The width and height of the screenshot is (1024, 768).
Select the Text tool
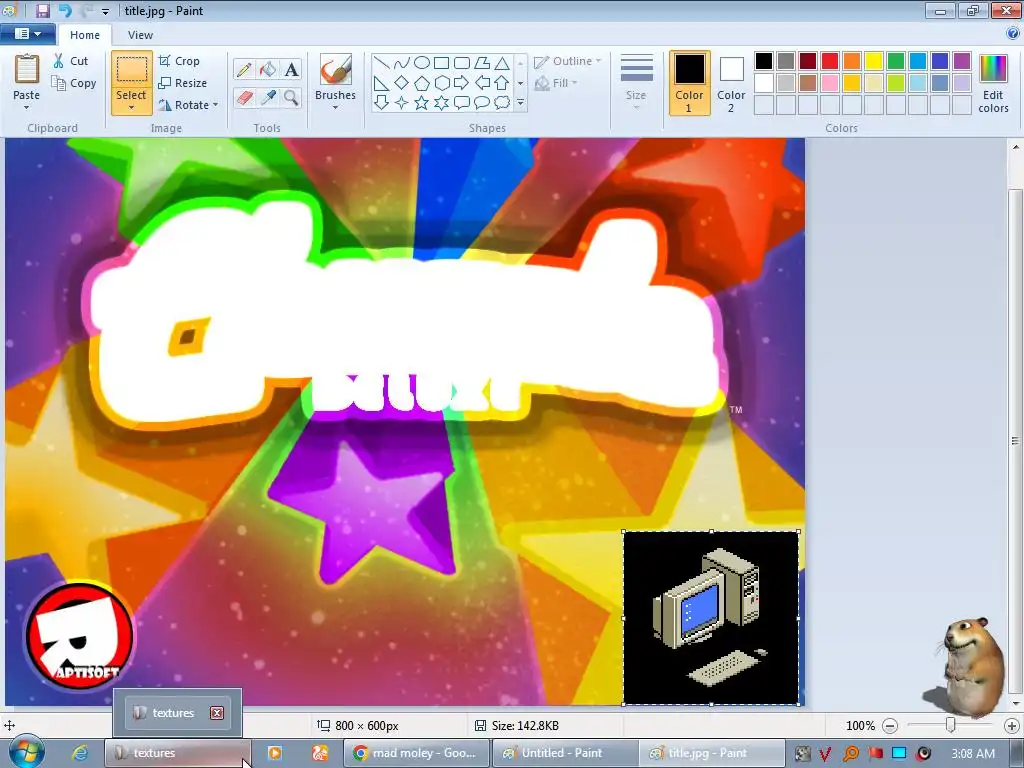point(291,69)
